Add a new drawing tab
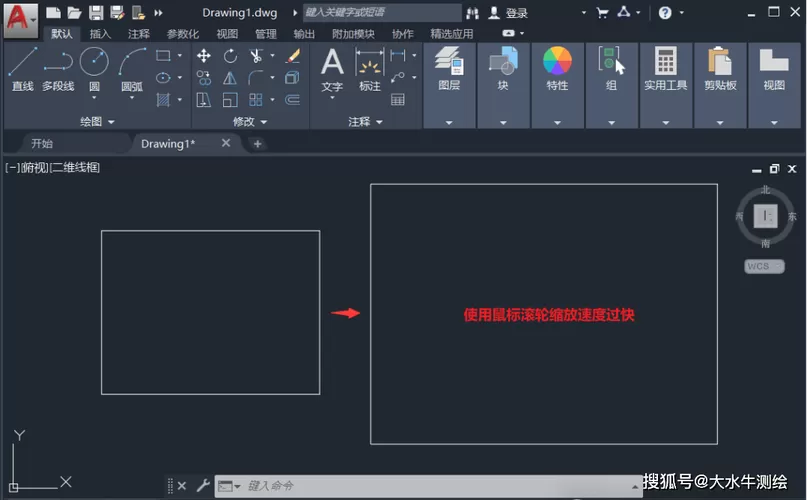 258,144
